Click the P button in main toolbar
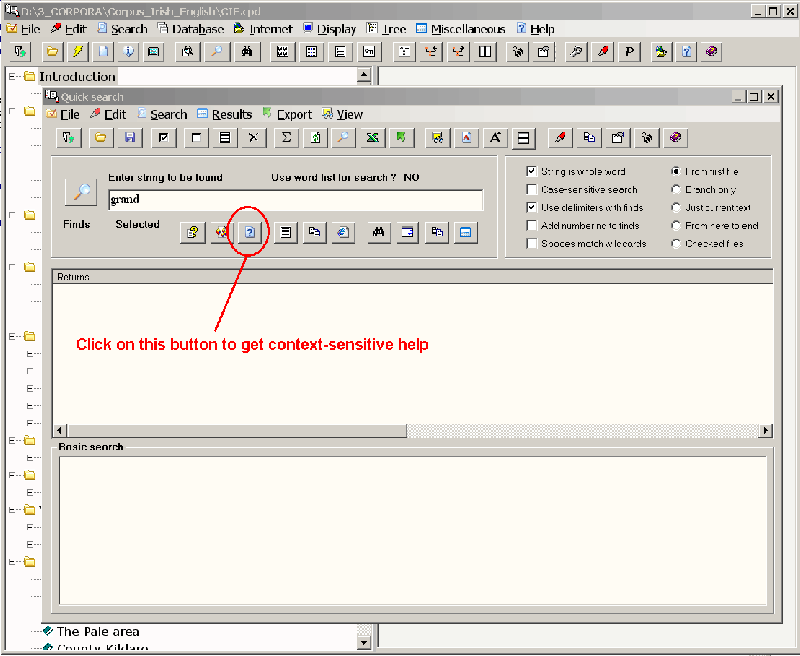Screen dimensions: 800x656 [630, 51]
